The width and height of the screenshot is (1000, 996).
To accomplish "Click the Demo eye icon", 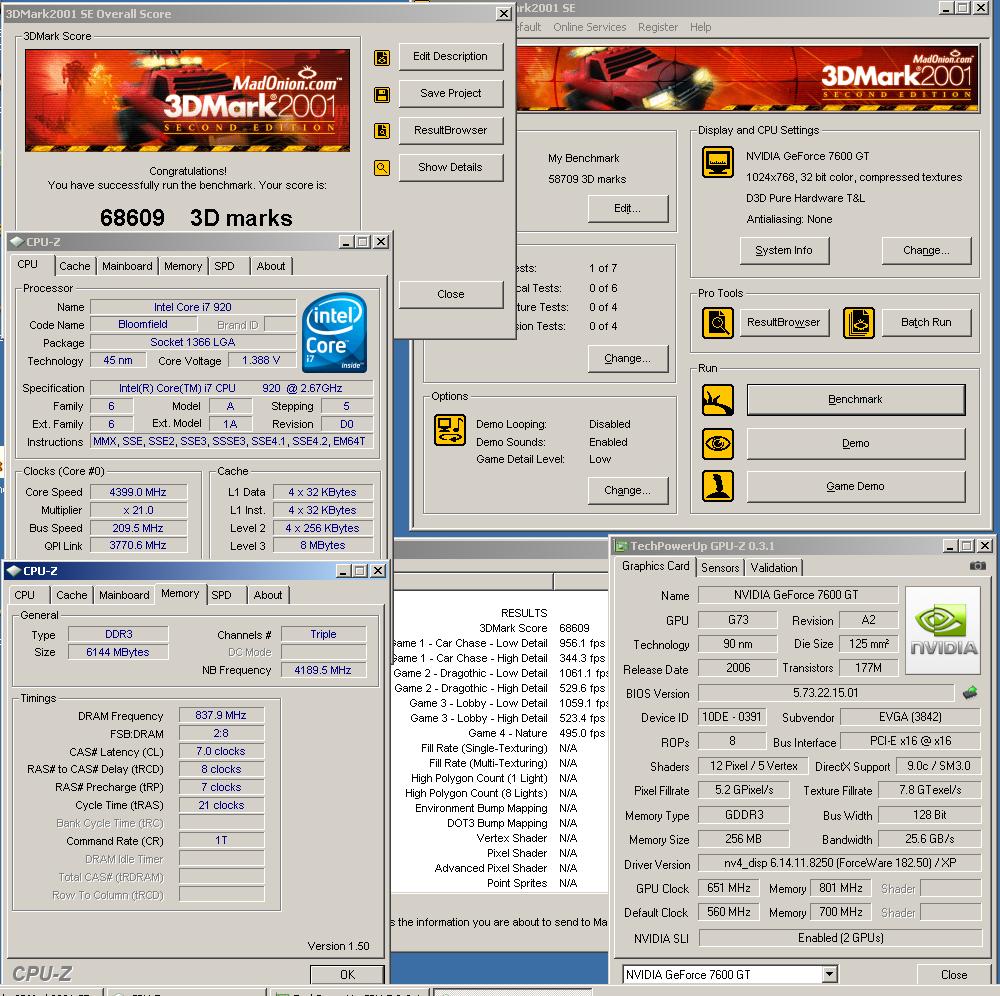I will (x=717, y=444).
